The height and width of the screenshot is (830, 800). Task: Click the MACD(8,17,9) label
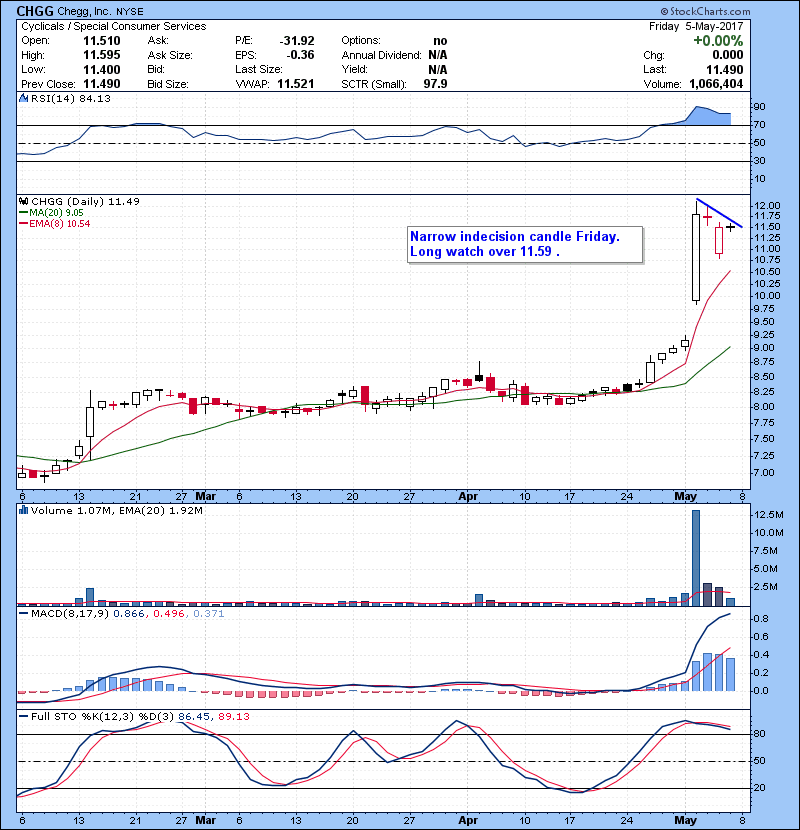tap(70, 614)
